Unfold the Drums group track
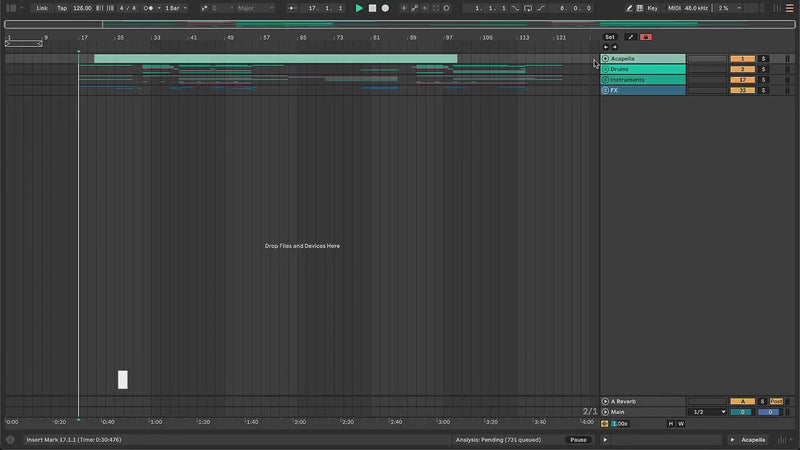 coord(605,69)
